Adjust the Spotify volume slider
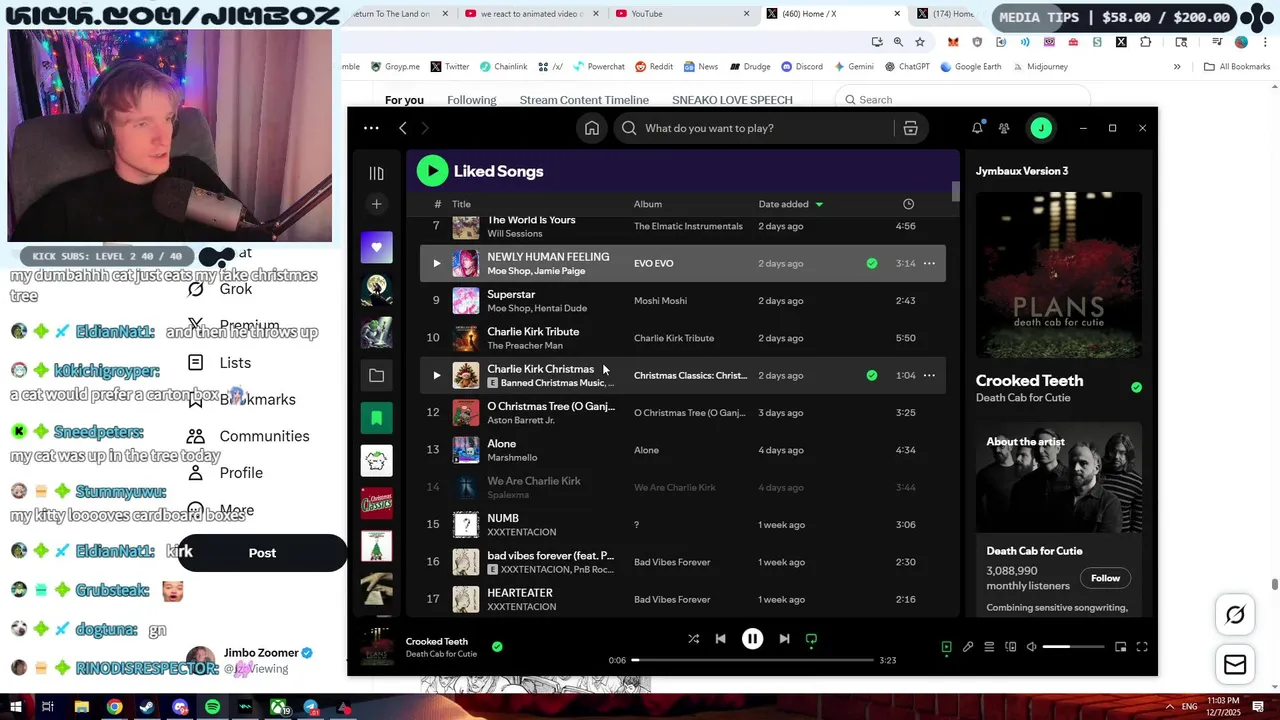This screenshot has height=720, width=1280. click(1074, 647)
